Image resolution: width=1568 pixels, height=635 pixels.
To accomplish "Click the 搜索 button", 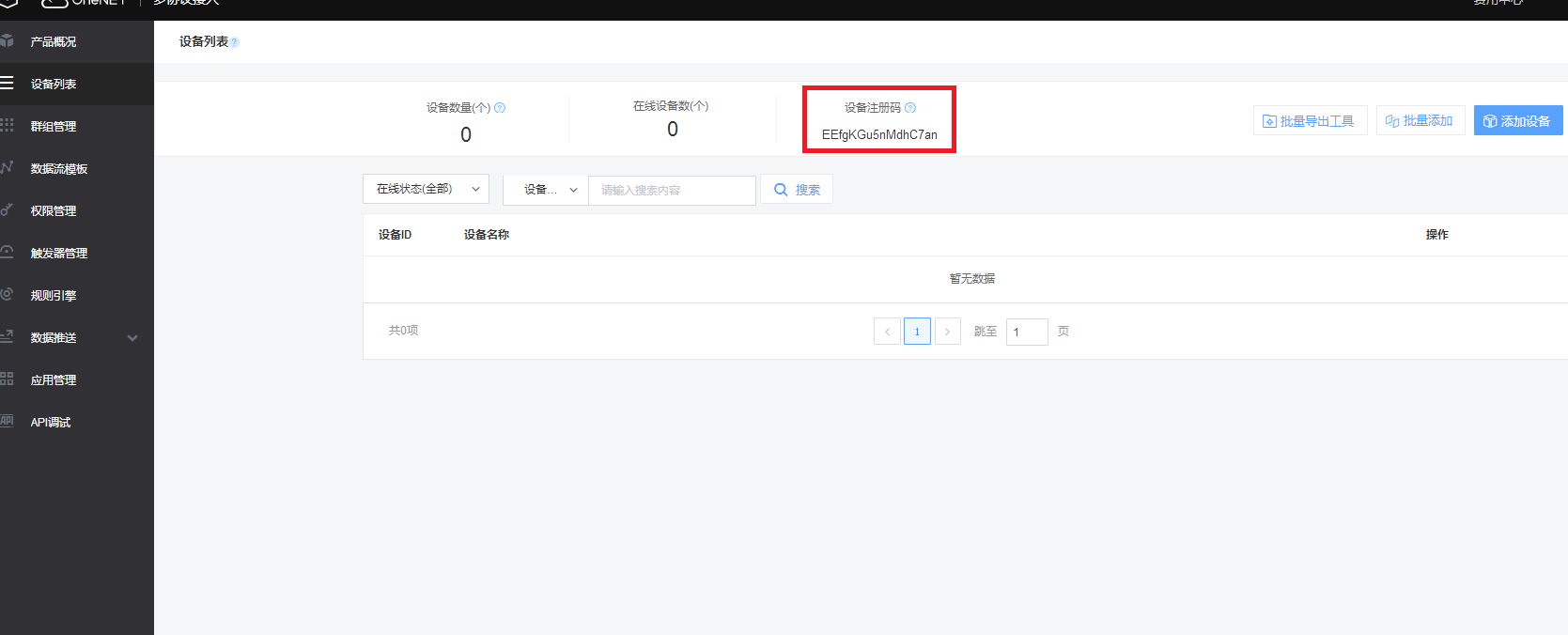I will [797, 190].
